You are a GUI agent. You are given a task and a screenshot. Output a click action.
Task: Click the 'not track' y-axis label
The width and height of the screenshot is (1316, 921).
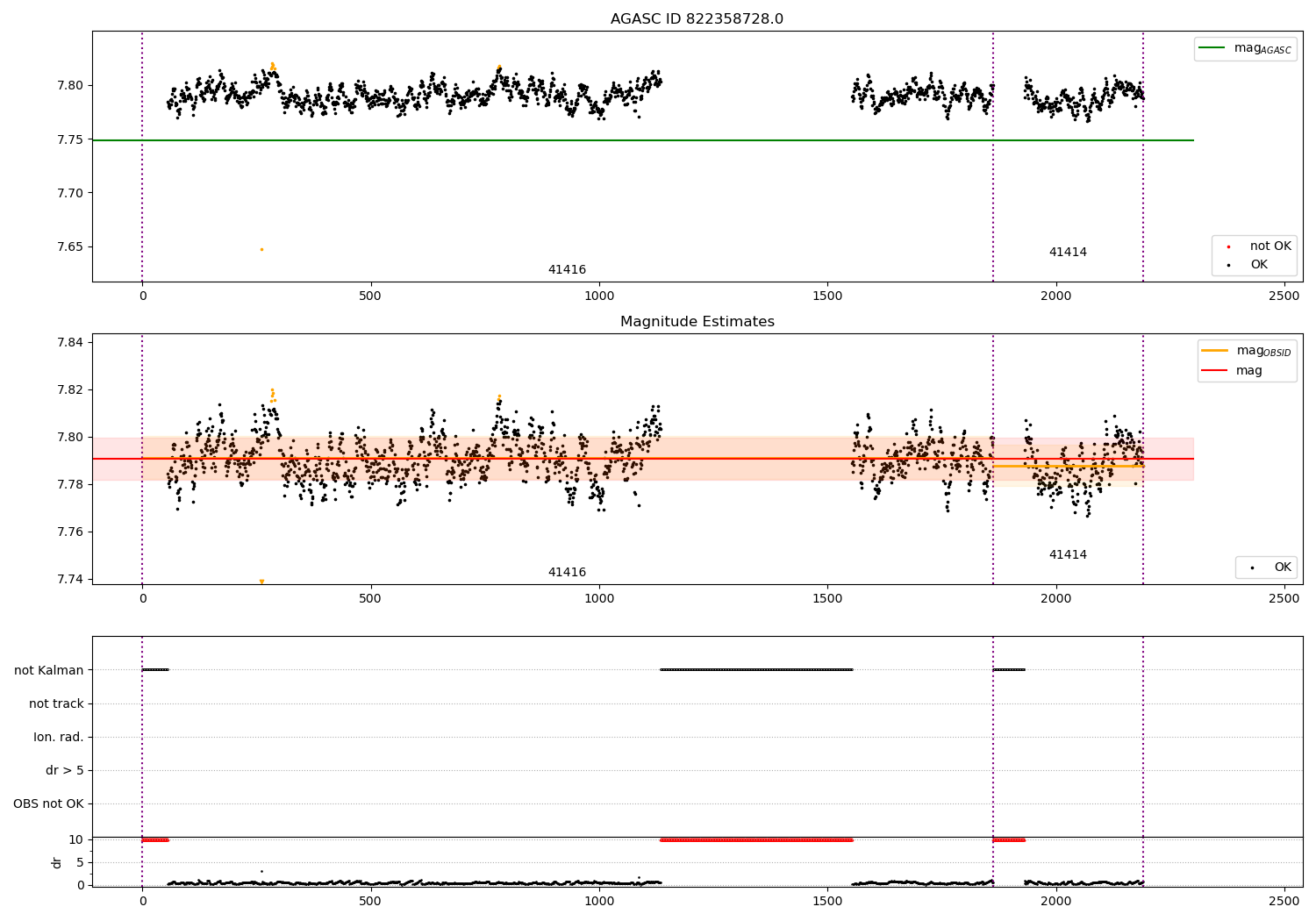56,703
